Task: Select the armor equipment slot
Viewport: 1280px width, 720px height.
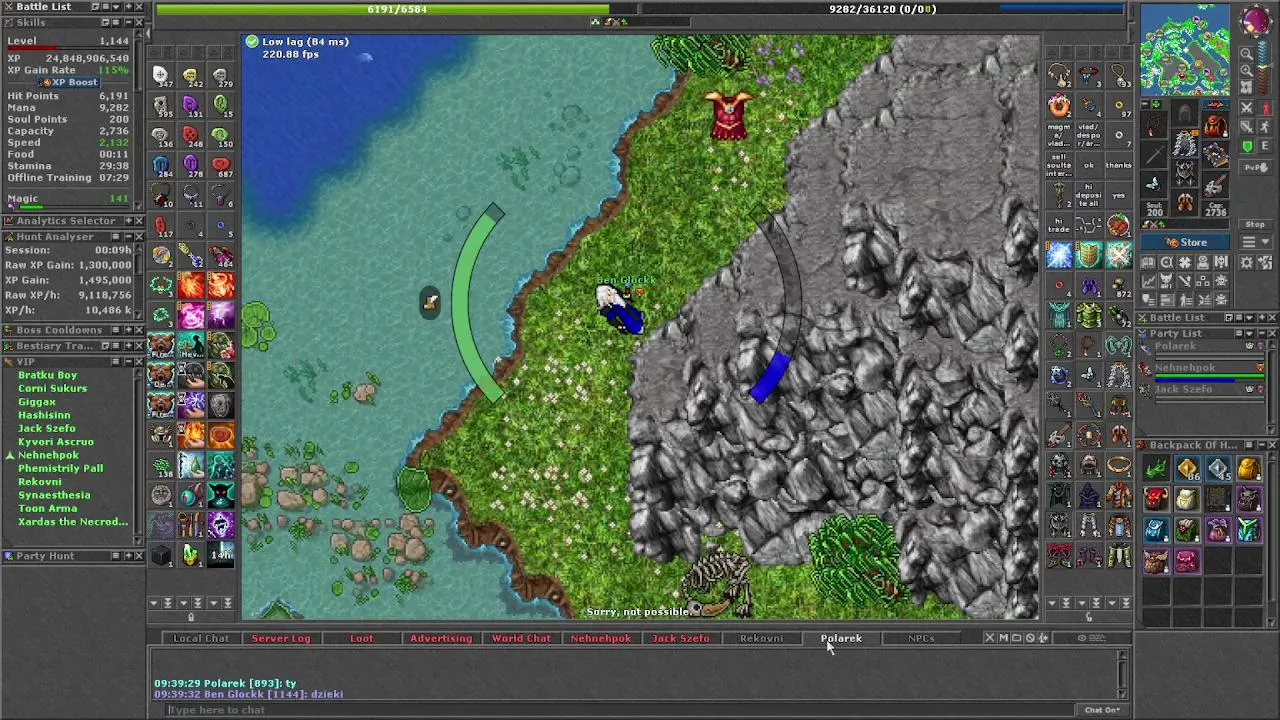Action: 1184,143
